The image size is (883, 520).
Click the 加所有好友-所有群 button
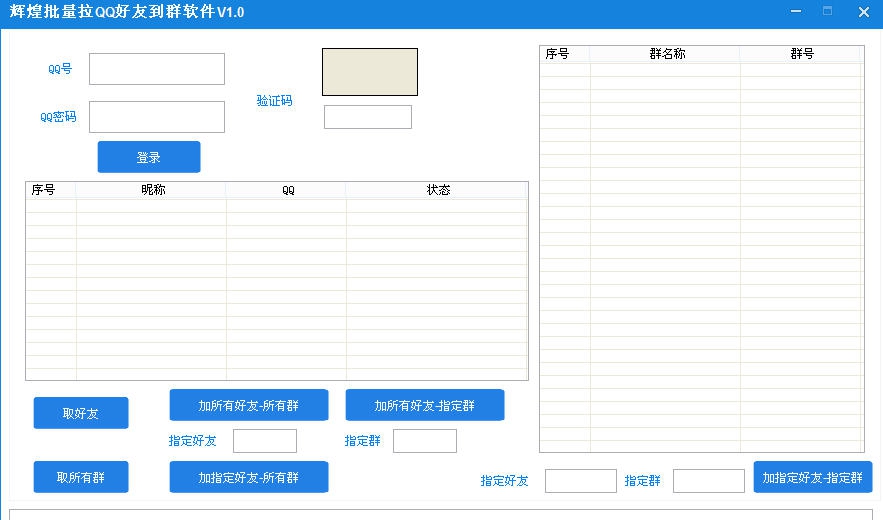[x=249, y=405]
